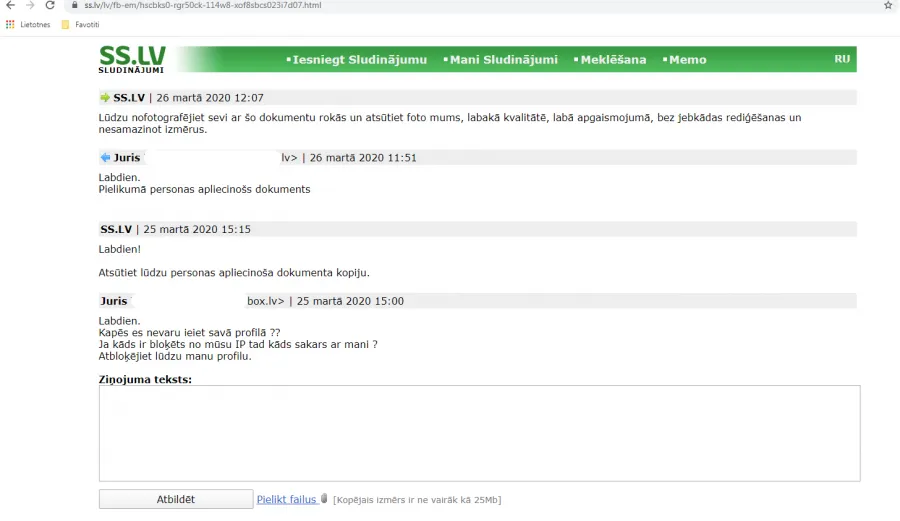
Task: Click note 'Kopējais izmērs ir ne vairāk kā 25Mb'
Action: click(417, 500)
